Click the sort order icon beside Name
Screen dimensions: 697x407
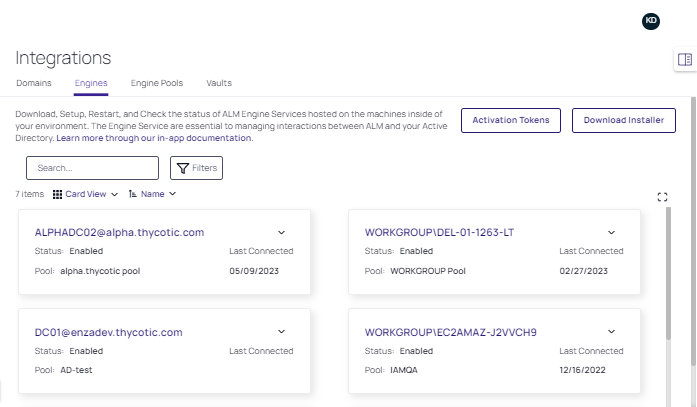pyautogui.click(x=133, y=194)
